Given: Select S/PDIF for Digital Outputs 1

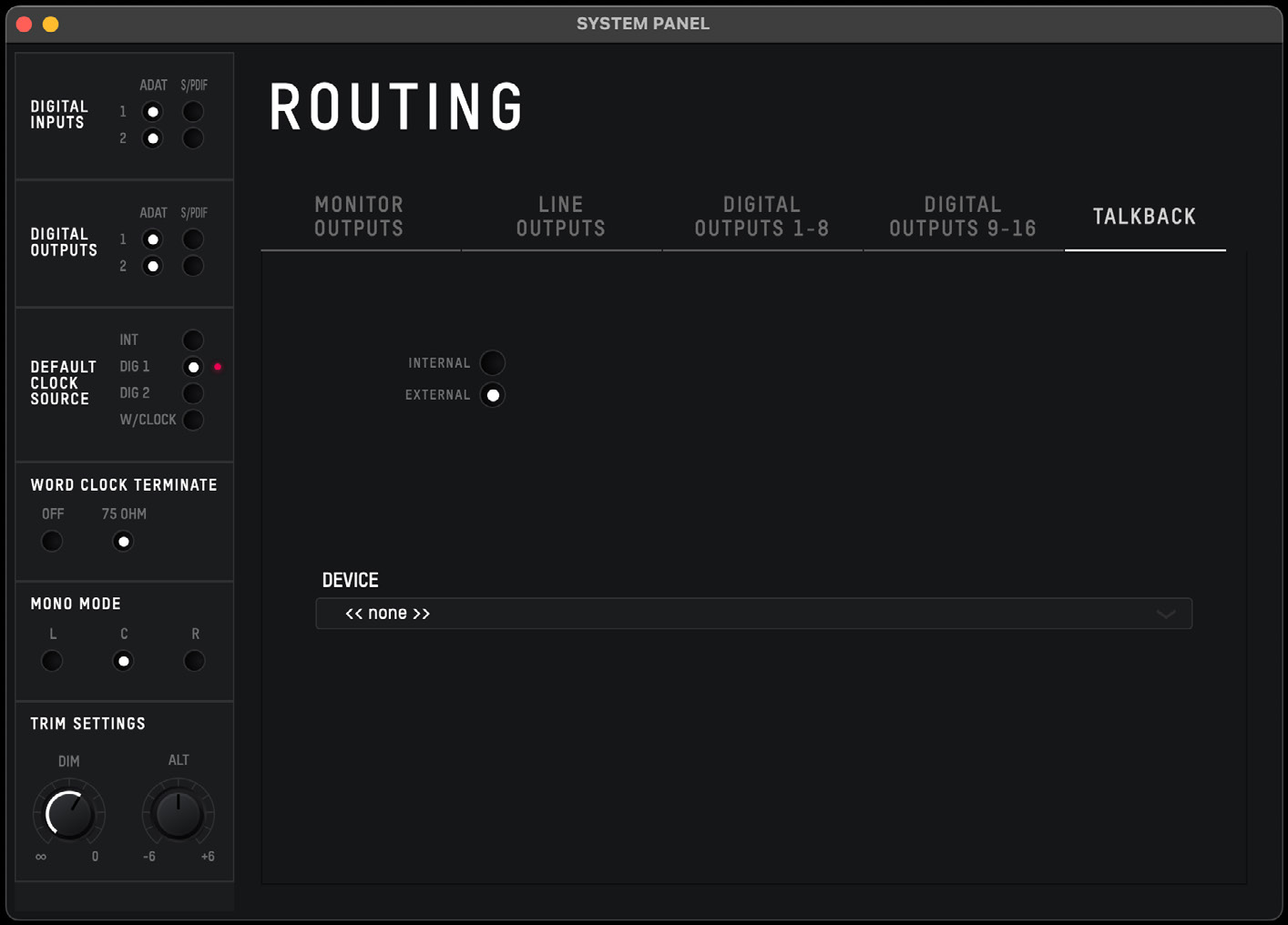Looking at the screenshot, I should click(193, 239).
